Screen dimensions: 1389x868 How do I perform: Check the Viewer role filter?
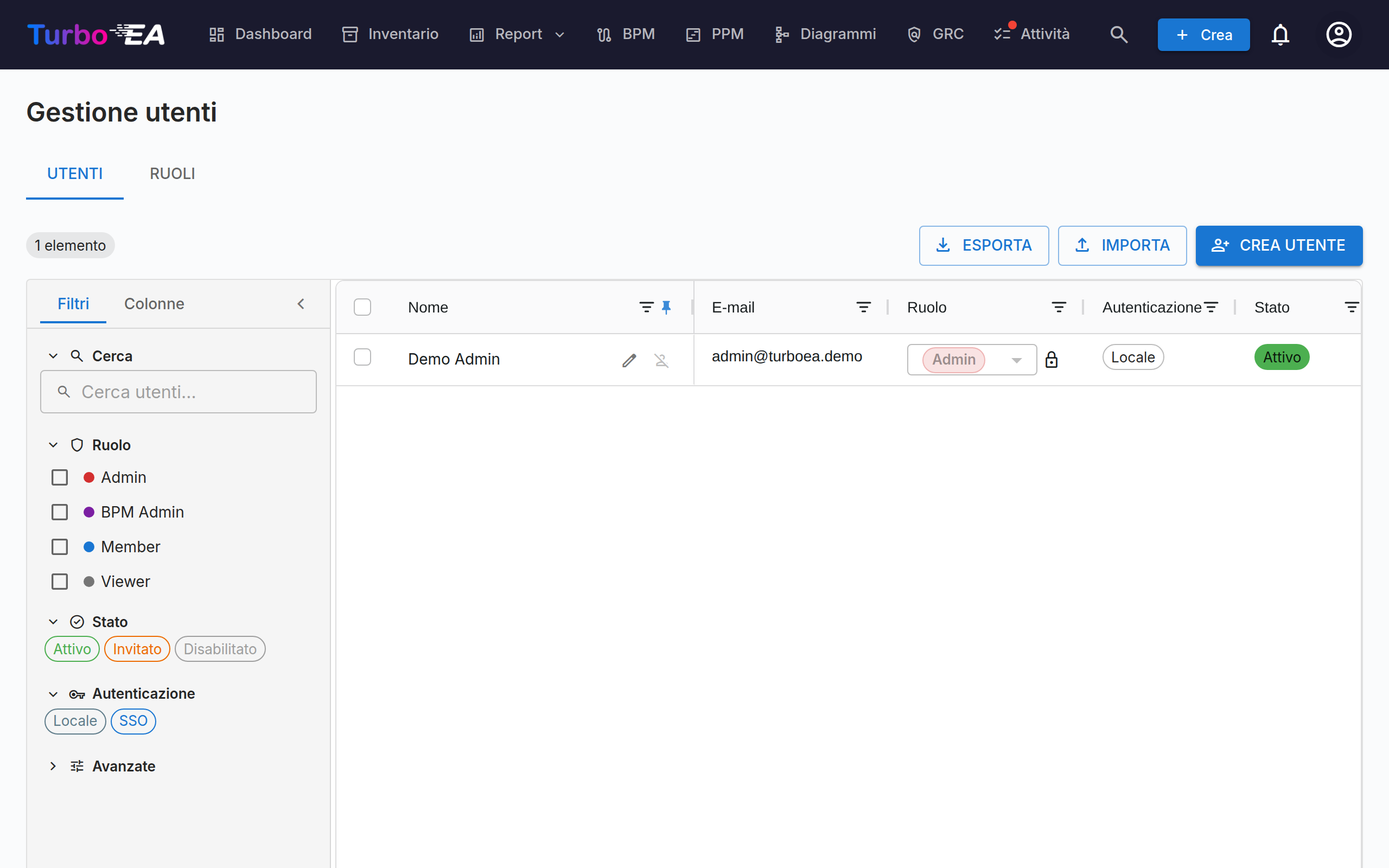[x=60, y=582]
